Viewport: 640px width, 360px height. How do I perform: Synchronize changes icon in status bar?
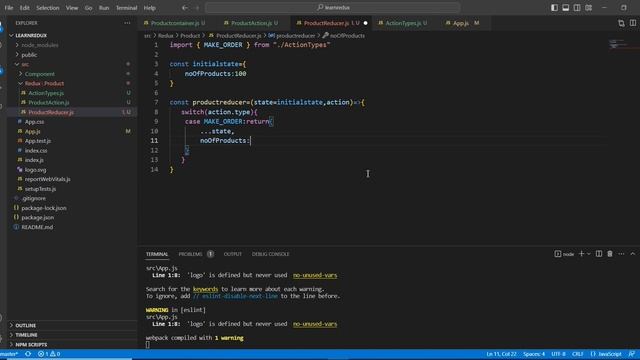point(28,354)
